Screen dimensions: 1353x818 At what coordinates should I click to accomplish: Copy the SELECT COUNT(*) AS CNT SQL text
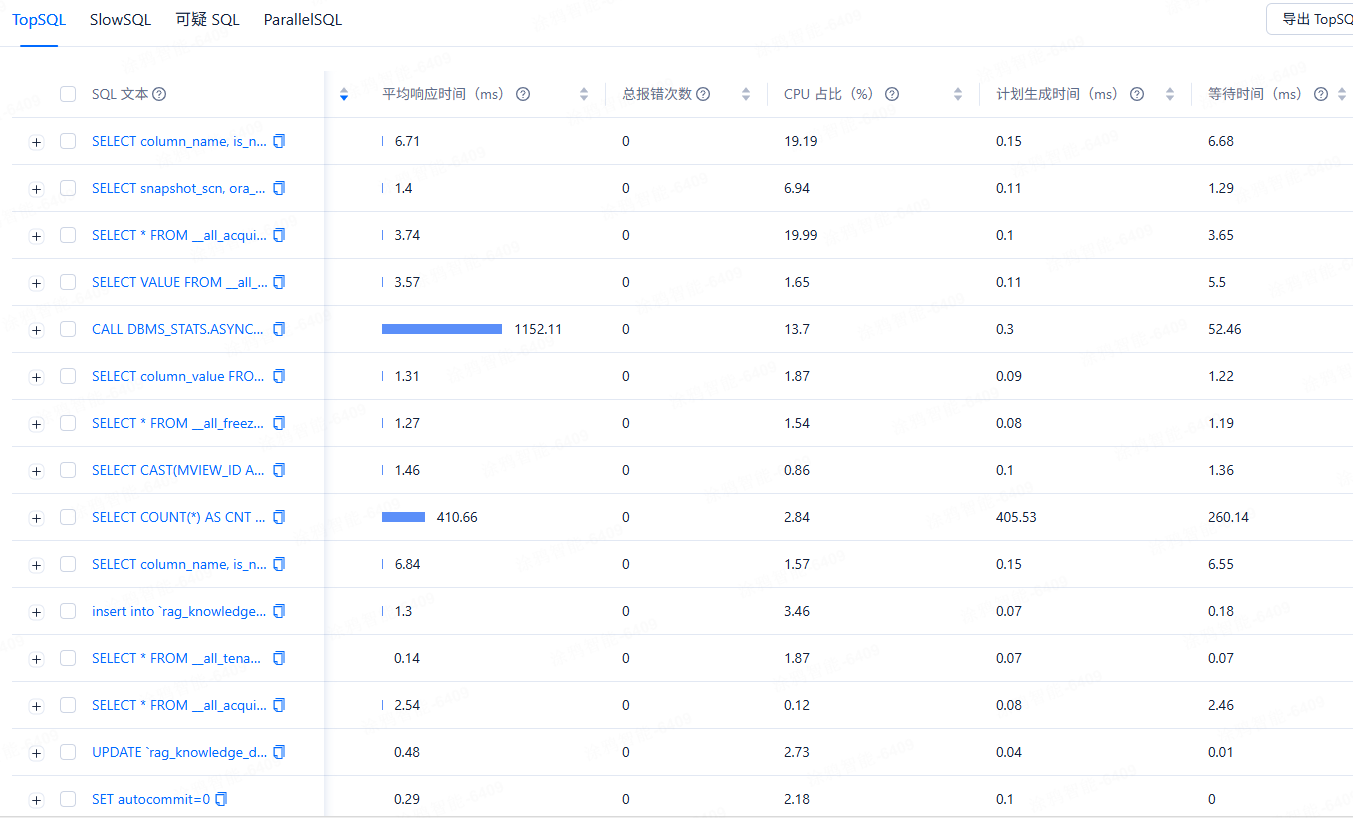(279, 517)
